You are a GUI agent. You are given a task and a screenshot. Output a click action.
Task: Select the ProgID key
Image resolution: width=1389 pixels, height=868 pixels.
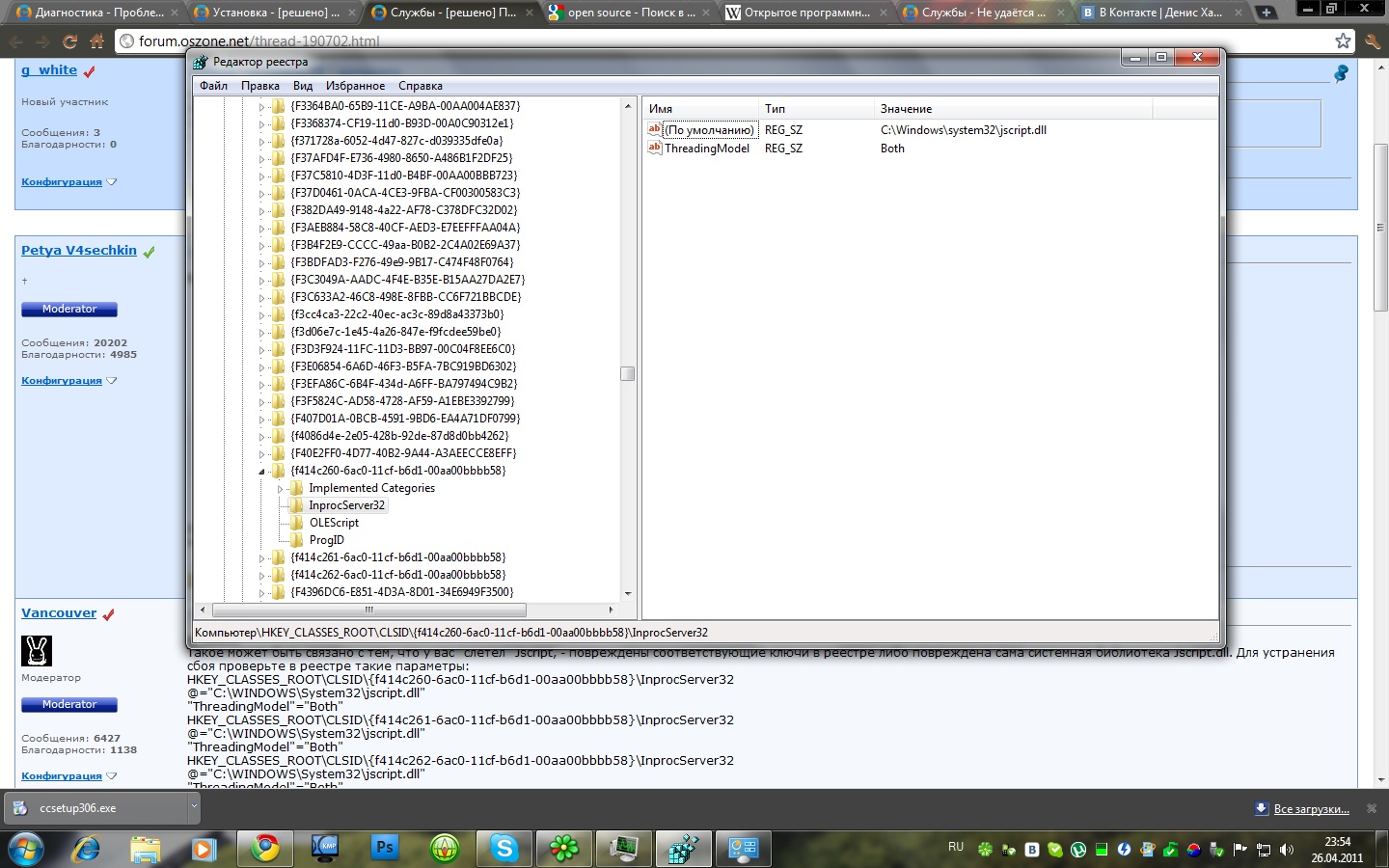click(326, 540)
